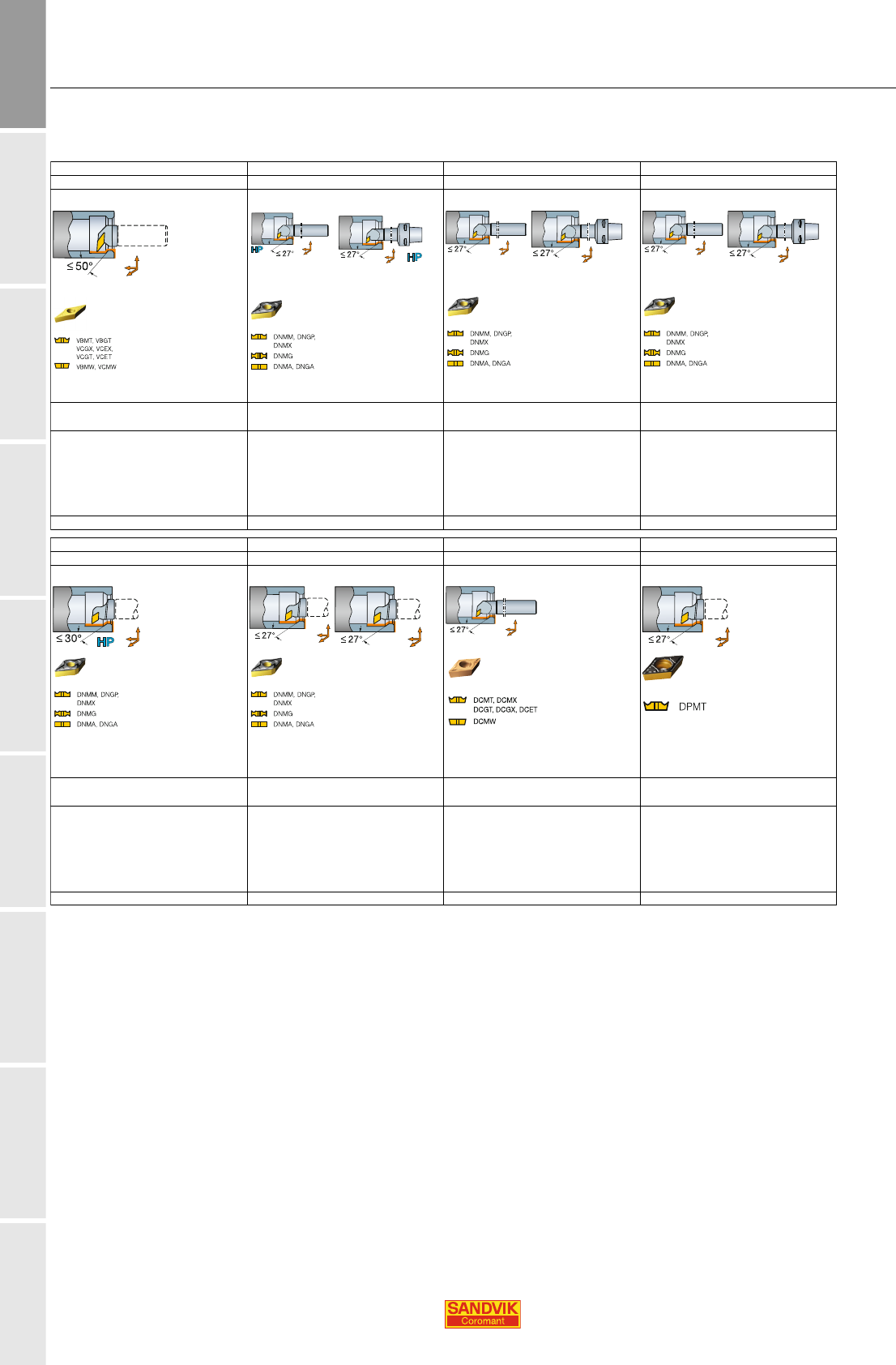Click the VBMT, VBGT insert shape icon
Image resolution: width=896 pixels, height=1365 pixels.
(62, 340)
